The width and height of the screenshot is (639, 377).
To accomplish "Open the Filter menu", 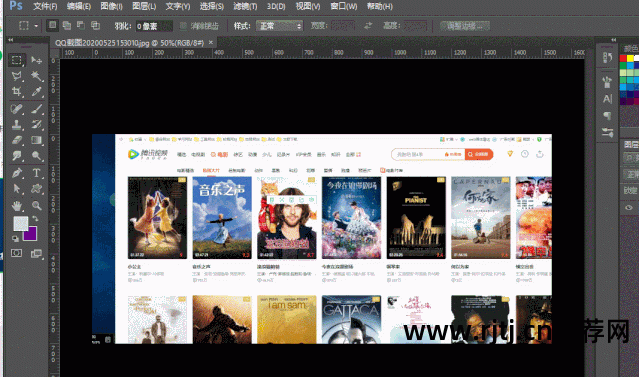I will [x=245, y=7].
